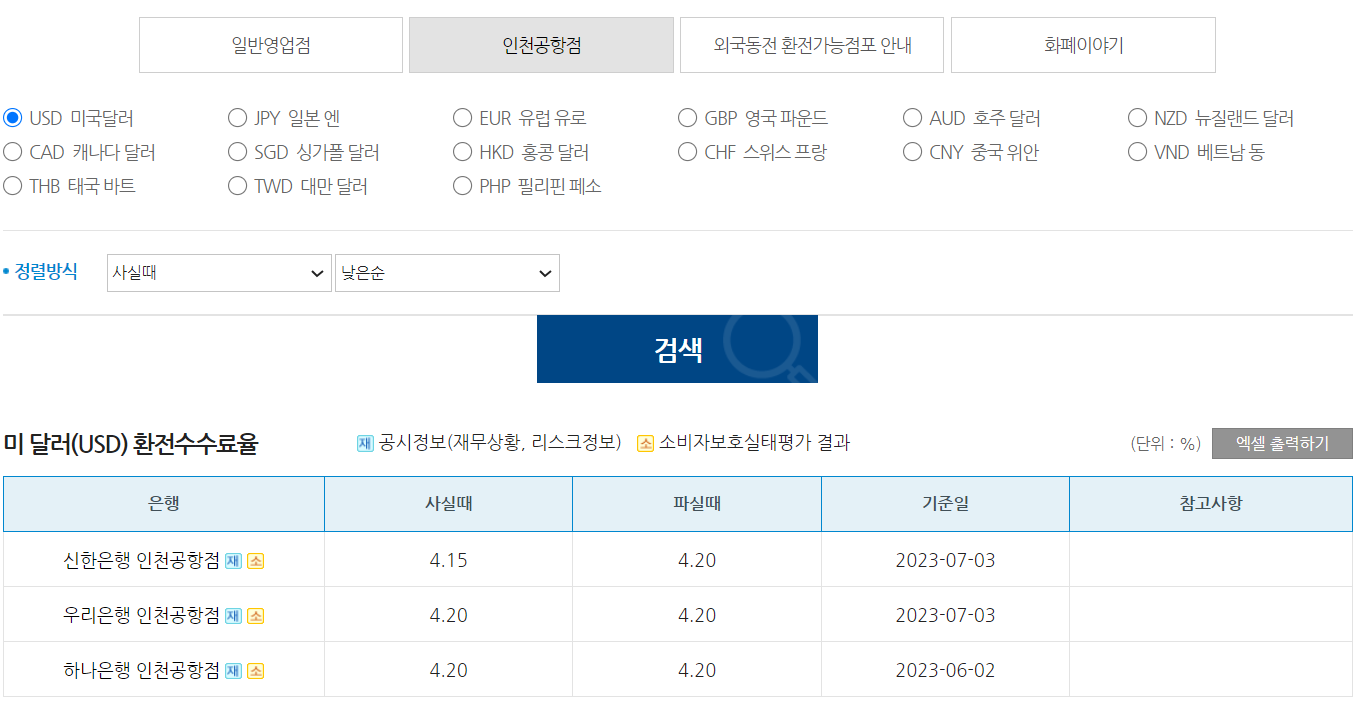The width and height of the screenshot is (1363, 712).
Task: Select the CHF 스위스 프랑 radio button
Action: (x=687, y=151)
